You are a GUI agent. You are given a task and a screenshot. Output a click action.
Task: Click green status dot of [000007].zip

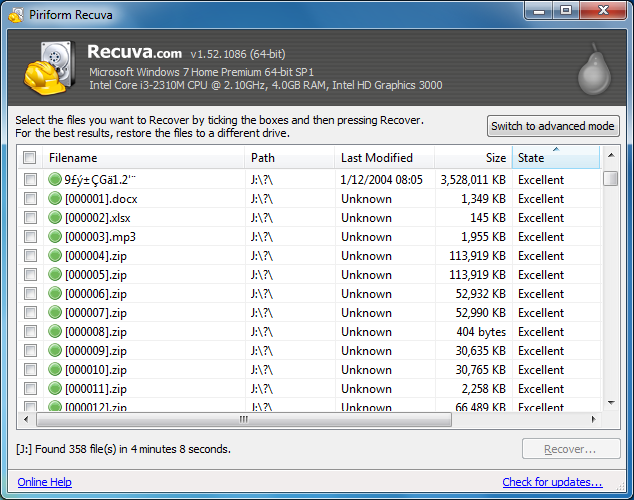pos(55,312)
